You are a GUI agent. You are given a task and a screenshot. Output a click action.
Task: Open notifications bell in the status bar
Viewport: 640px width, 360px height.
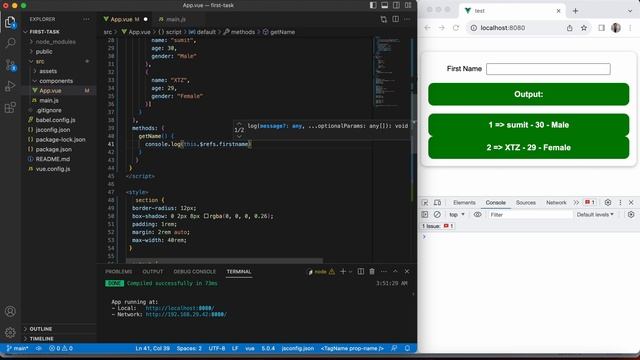[407, 348]
